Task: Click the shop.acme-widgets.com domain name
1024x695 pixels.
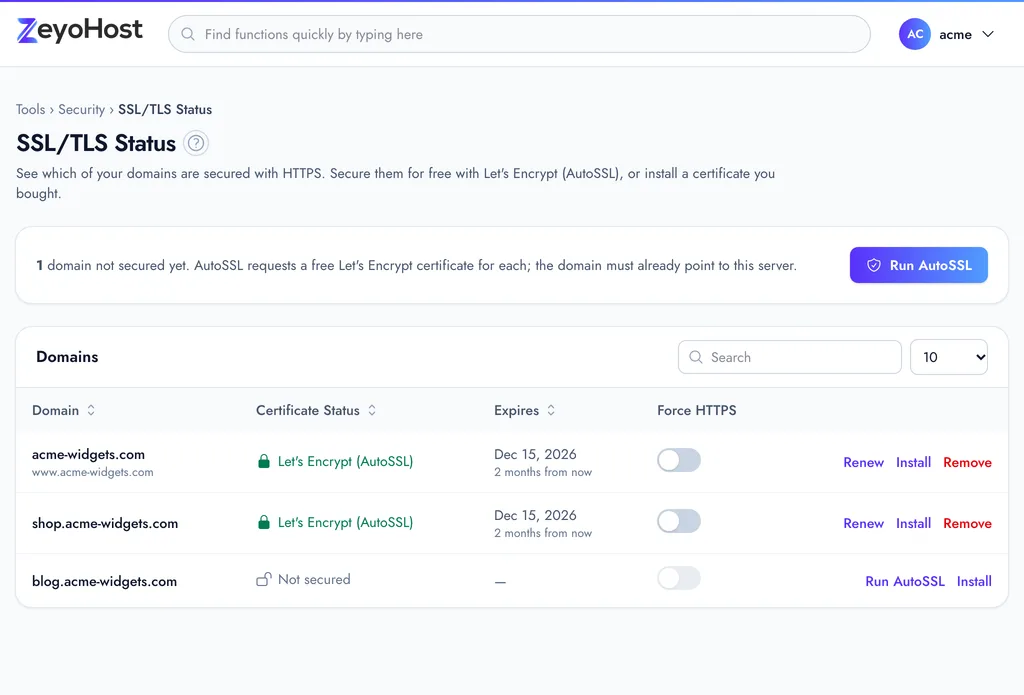Action: (105, 523)
